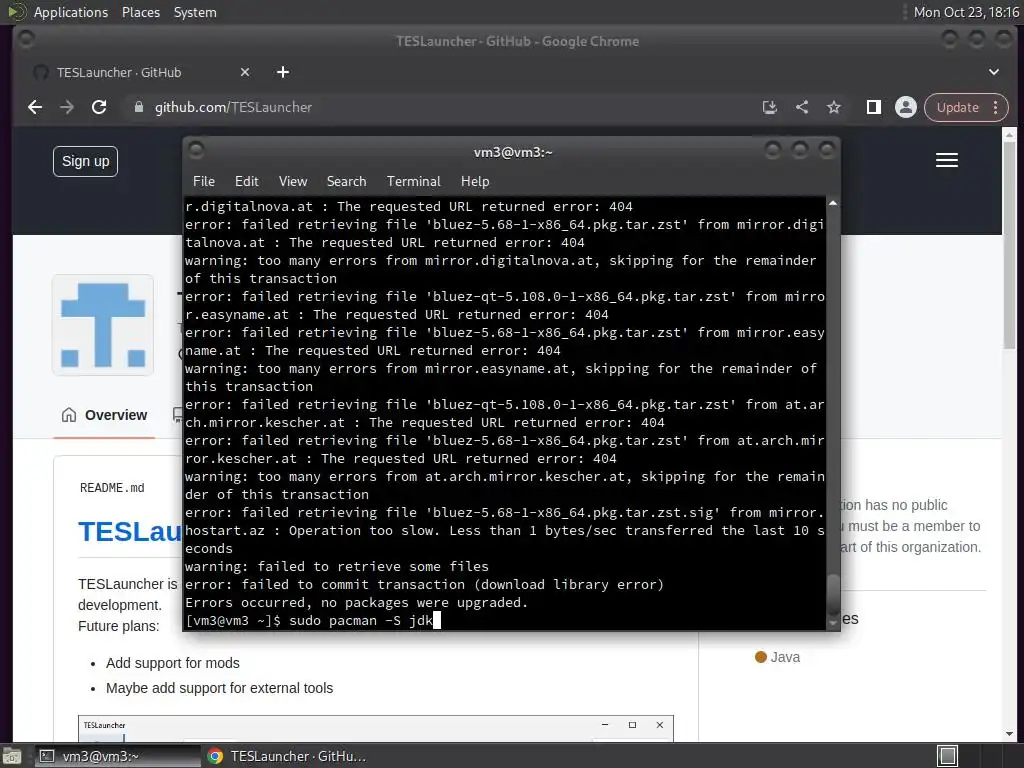Image resolution: width=1024 pixels, height=768 pixels.
Task: Click the Chrome Update button
Action: [957, 107]
